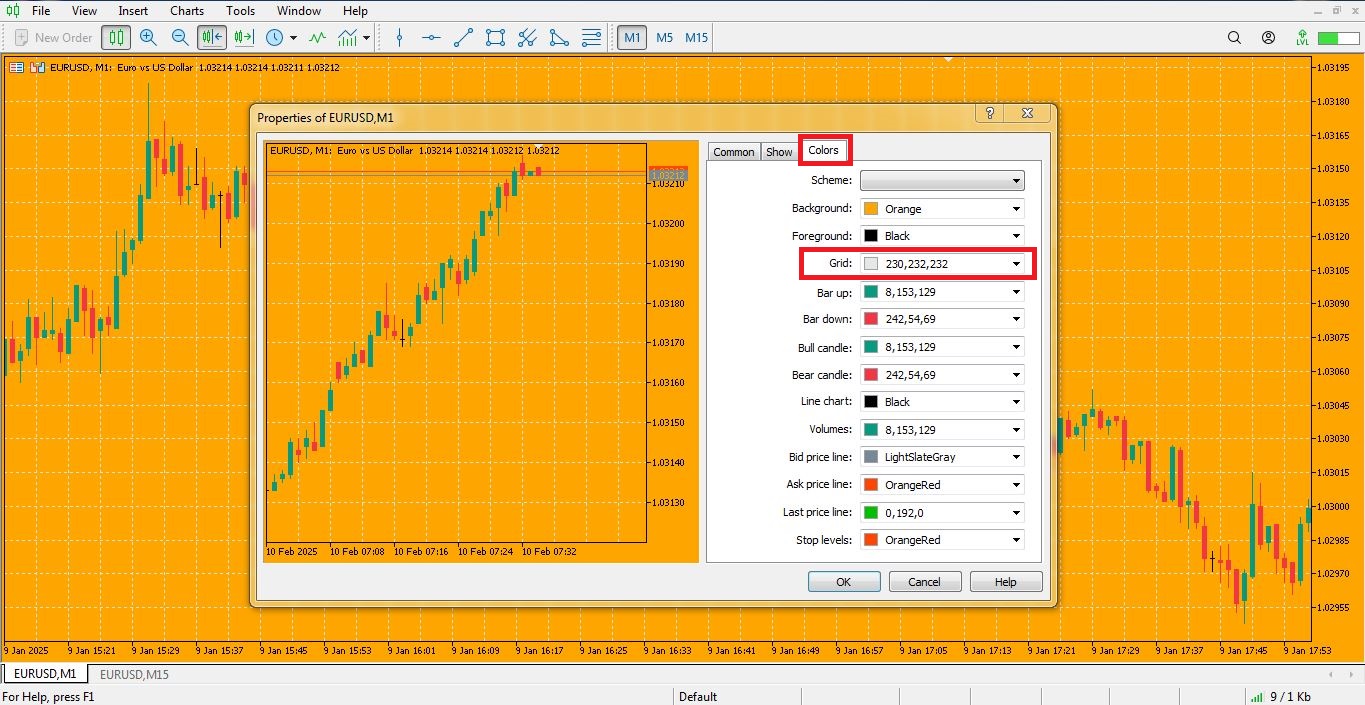The height and width of the screenshot is (705, 1365).
Task: Switch to the Common tab
Action: coord(733,152)
